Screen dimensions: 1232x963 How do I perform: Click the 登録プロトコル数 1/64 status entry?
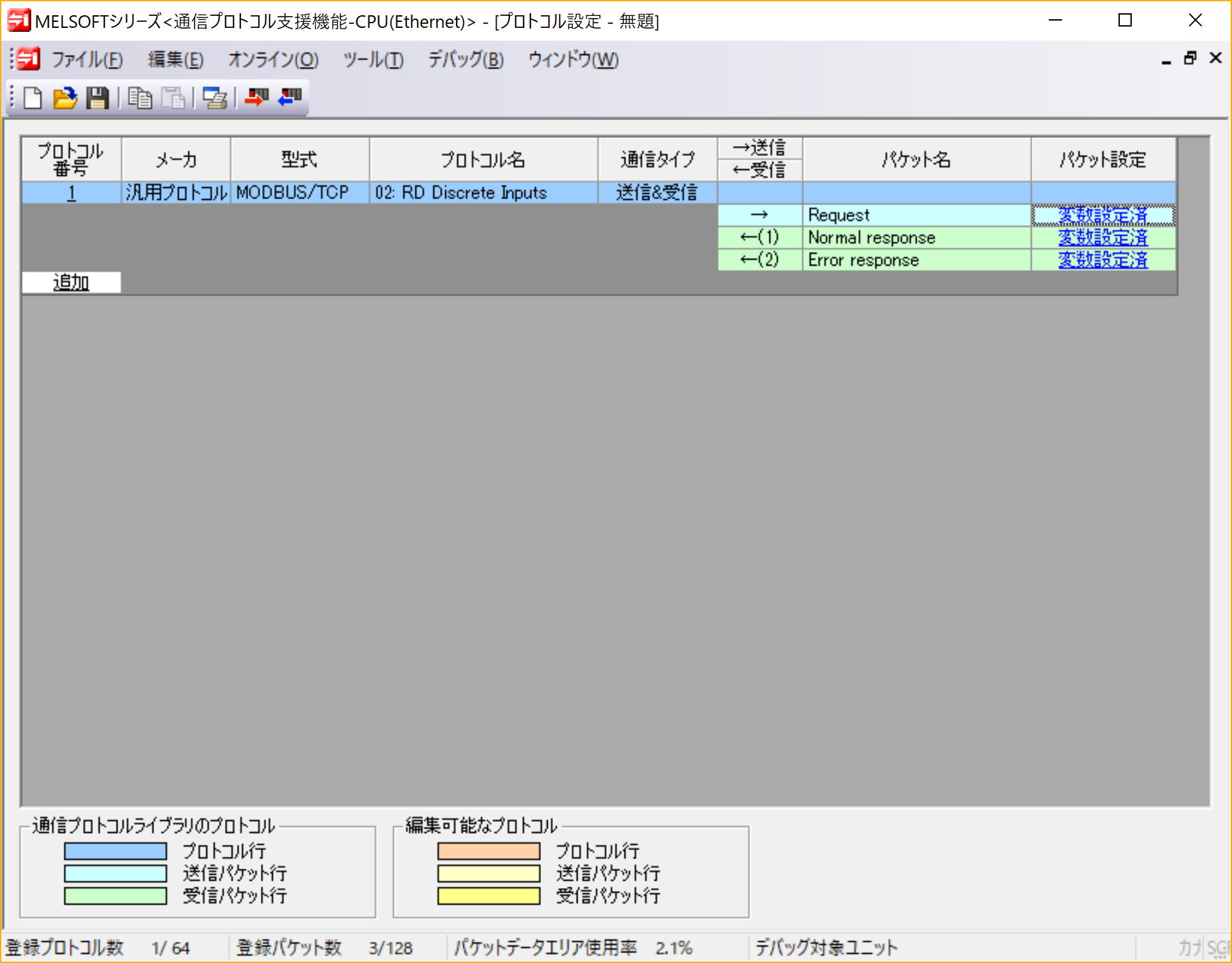pos(98,948)
